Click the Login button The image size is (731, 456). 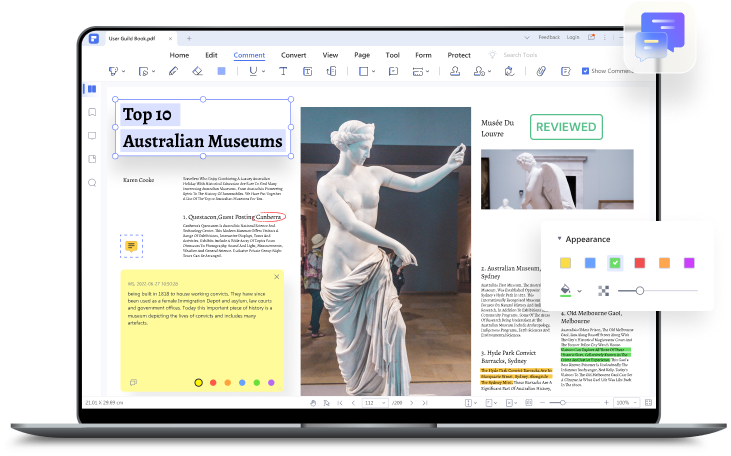(x=573, y=37)
